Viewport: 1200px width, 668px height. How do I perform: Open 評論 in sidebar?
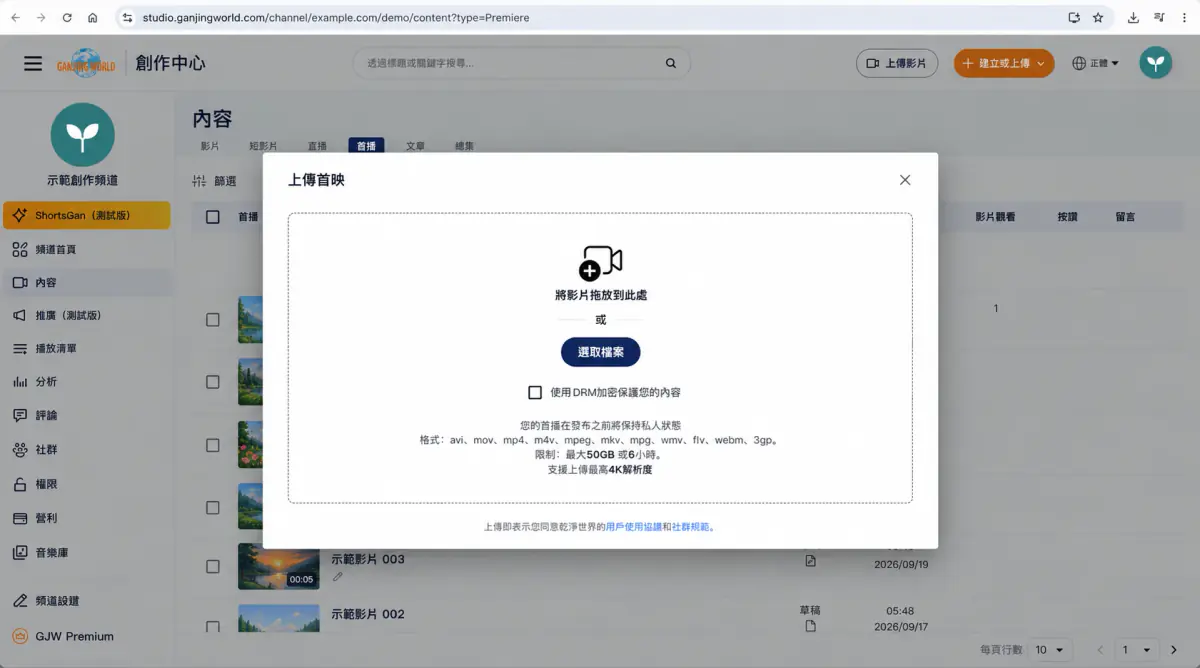point(86,415)
